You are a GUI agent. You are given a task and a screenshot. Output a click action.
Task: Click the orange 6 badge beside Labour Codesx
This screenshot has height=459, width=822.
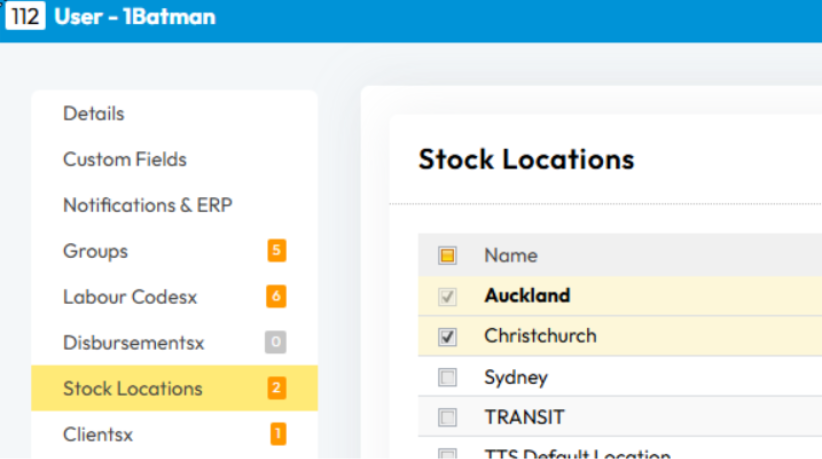(276, 297)
